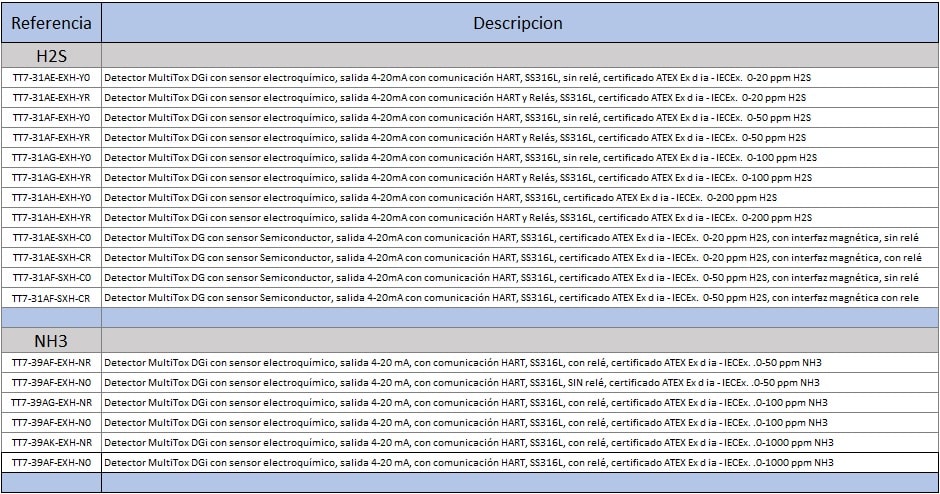Click reference cell TT7-31AF-EXH-YR
940x494 pixels.
pyautogui.click(x=51, y=137)
